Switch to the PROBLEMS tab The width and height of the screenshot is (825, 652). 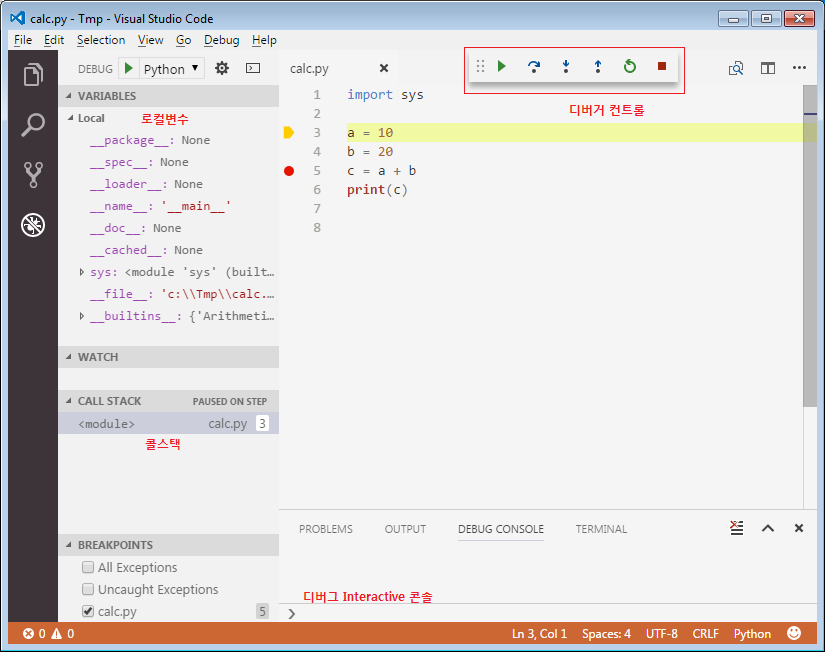[326, 529]
